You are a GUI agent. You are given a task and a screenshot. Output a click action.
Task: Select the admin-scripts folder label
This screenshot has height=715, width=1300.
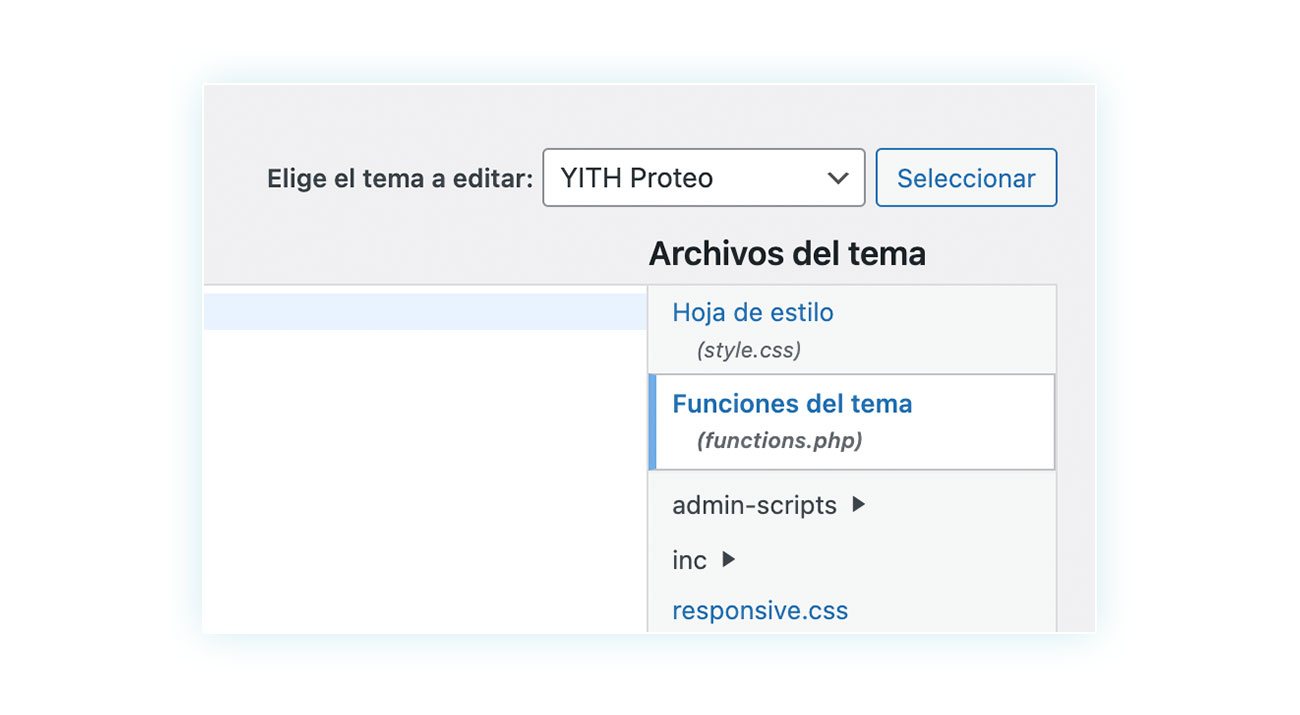(754, 506)
